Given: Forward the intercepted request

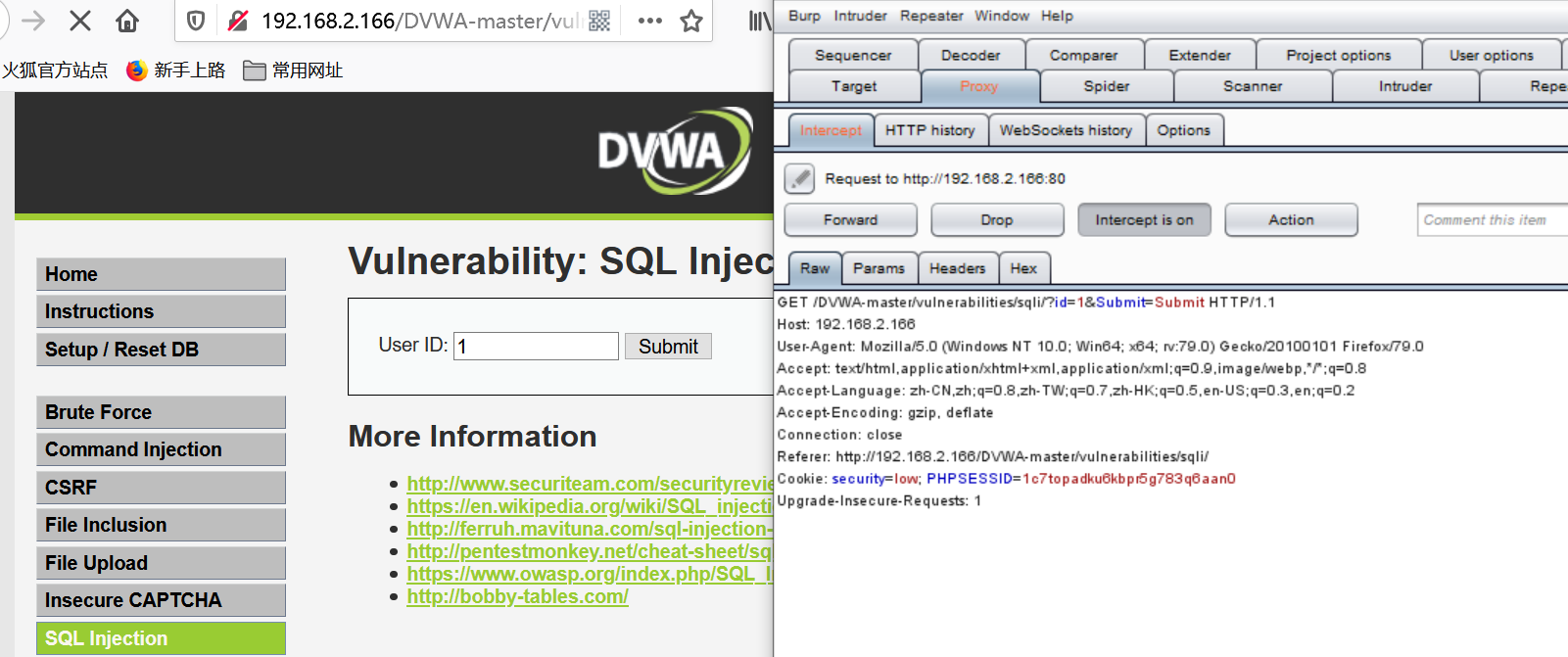Looking at the screenshot, I should (x=850, y=220).
